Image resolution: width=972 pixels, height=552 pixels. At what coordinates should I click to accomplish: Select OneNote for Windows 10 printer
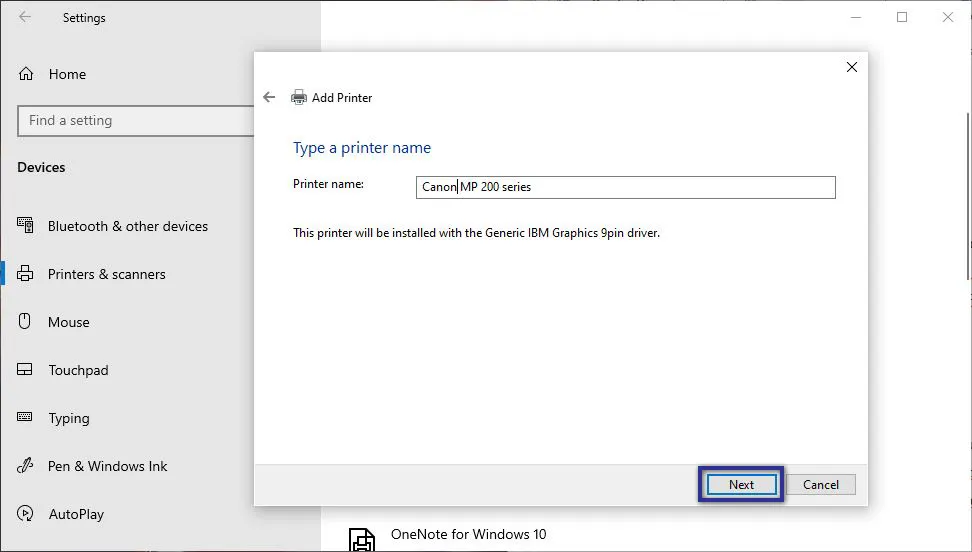click(468, 535)
